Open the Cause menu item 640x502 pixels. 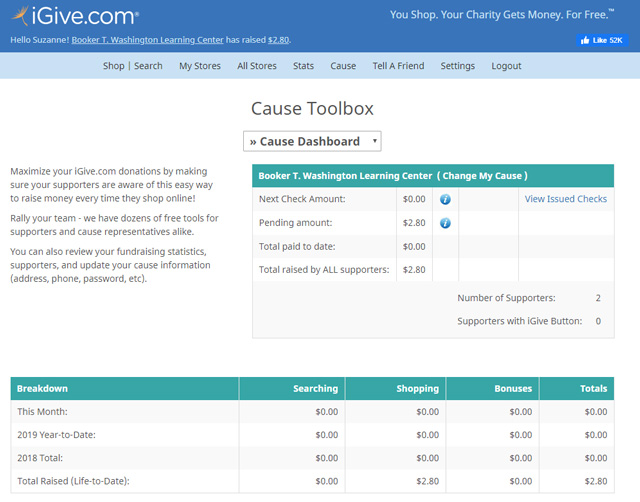(343, 66)
